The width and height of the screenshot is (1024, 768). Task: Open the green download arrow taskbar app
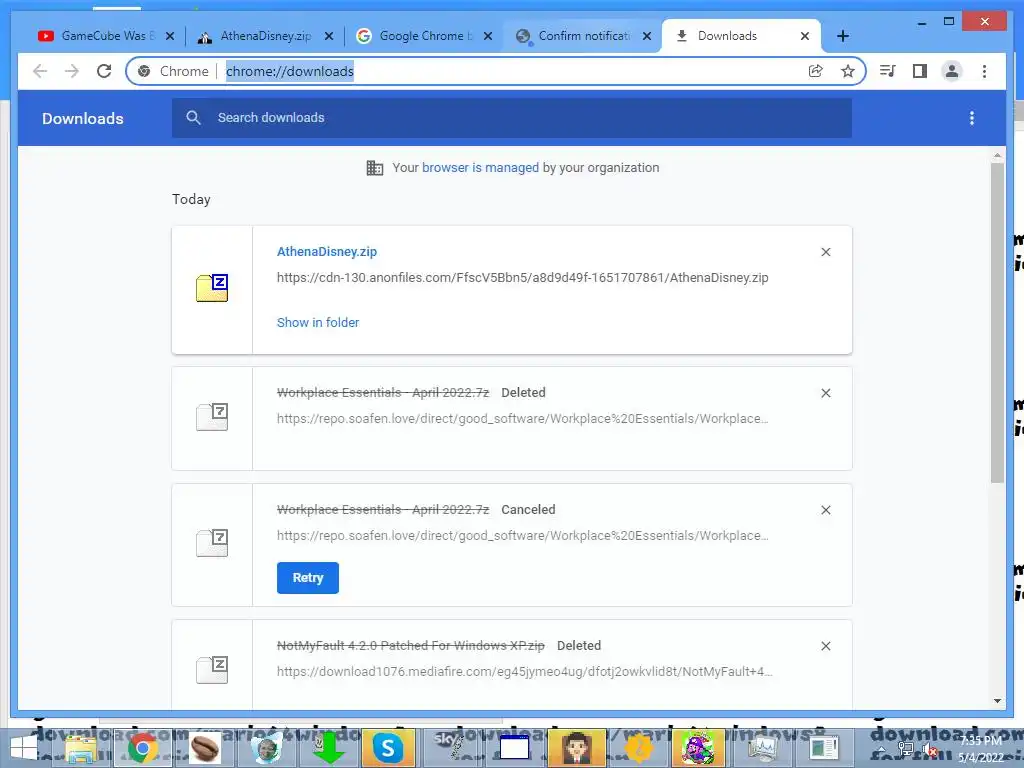click(328, 748)
